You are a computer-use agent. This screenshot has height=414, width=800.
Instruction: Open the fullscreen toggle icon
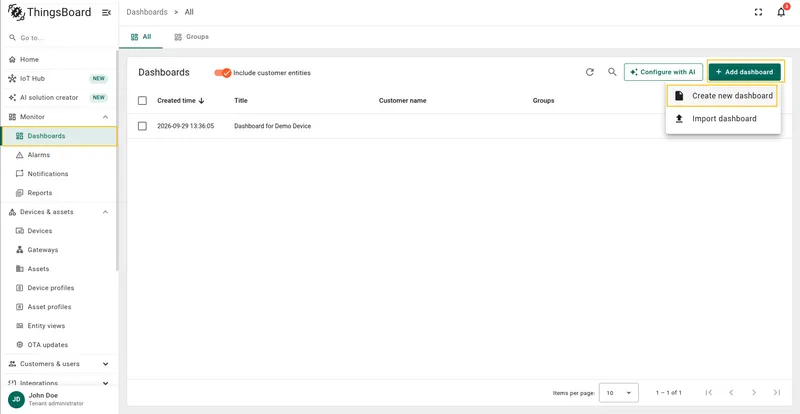tap(758, 12)
